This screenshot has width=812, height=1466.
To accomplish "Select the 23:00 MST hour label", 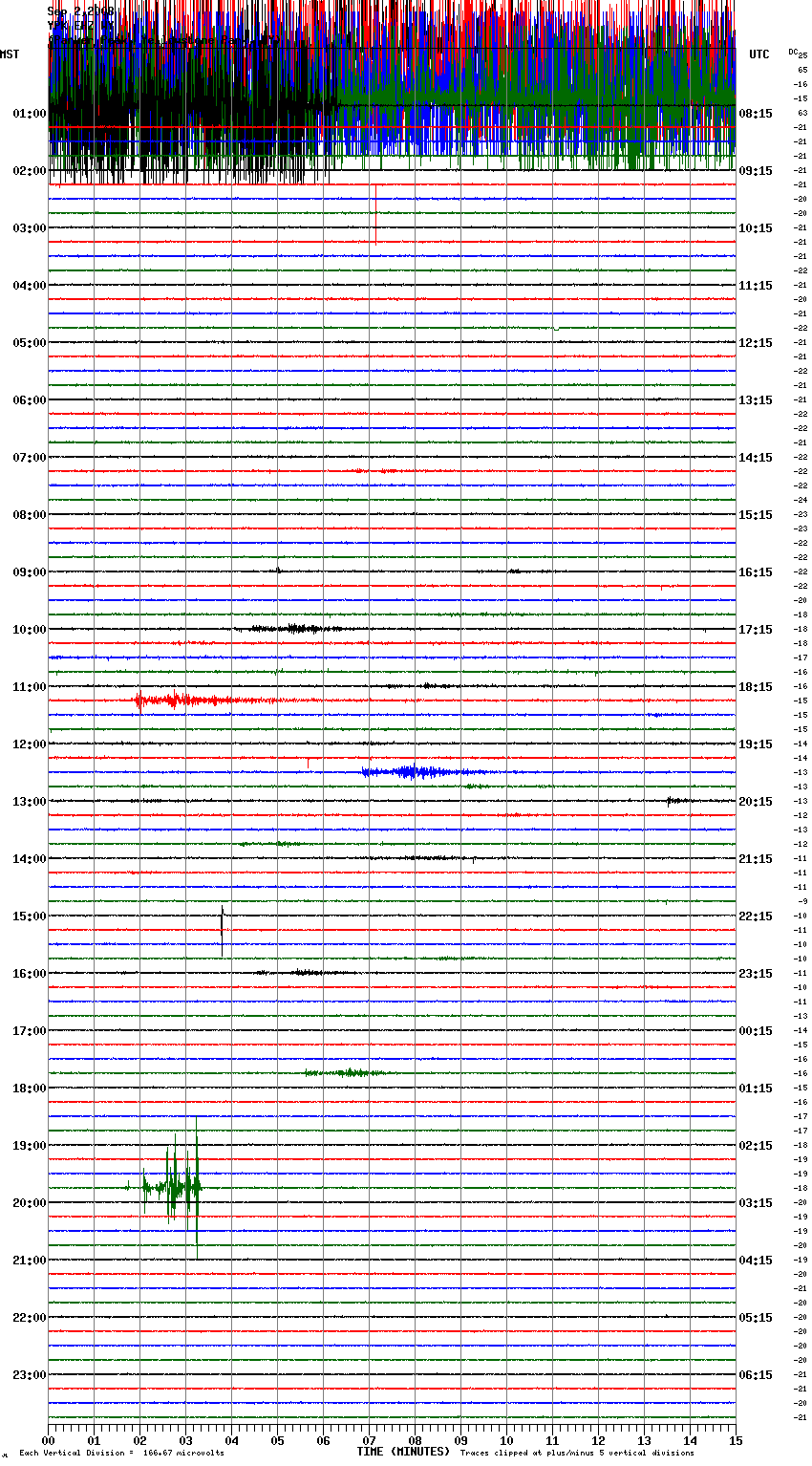I will pos(30,1375).
